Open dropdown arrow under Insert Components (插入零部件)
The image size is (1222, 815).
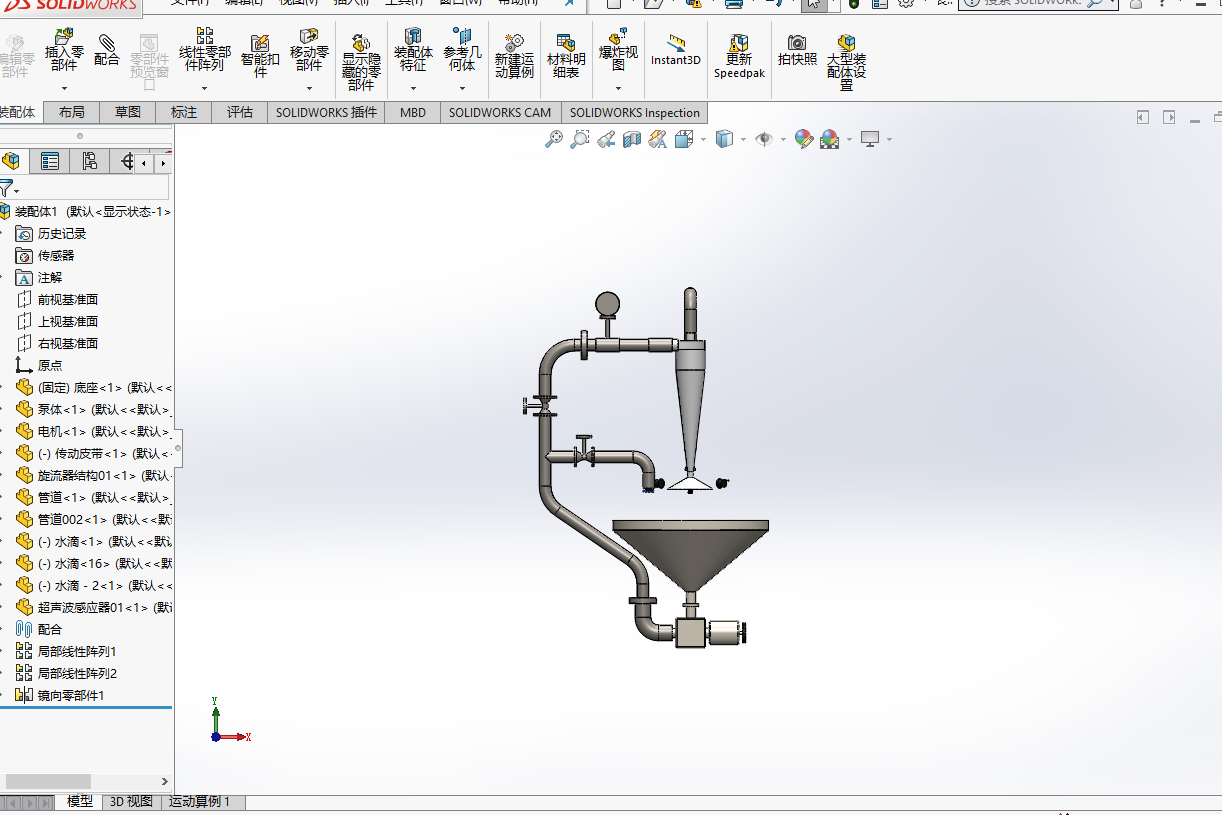click(64, 88)
